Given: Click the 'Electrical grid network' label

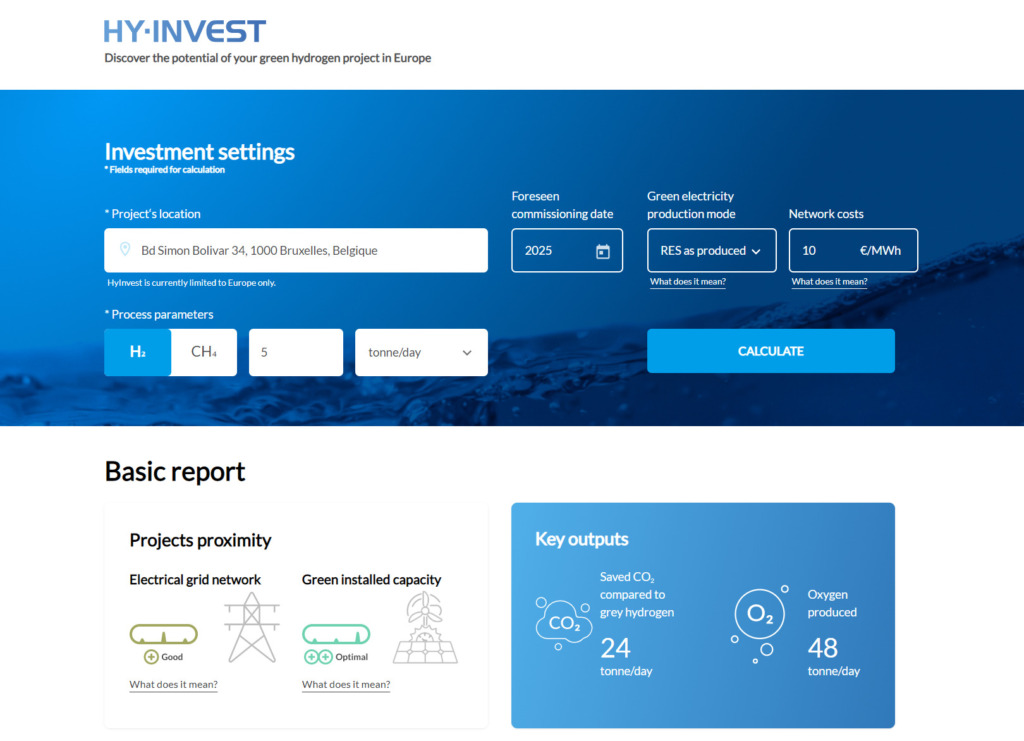Looking at the screenshot, I should [195, 580].
